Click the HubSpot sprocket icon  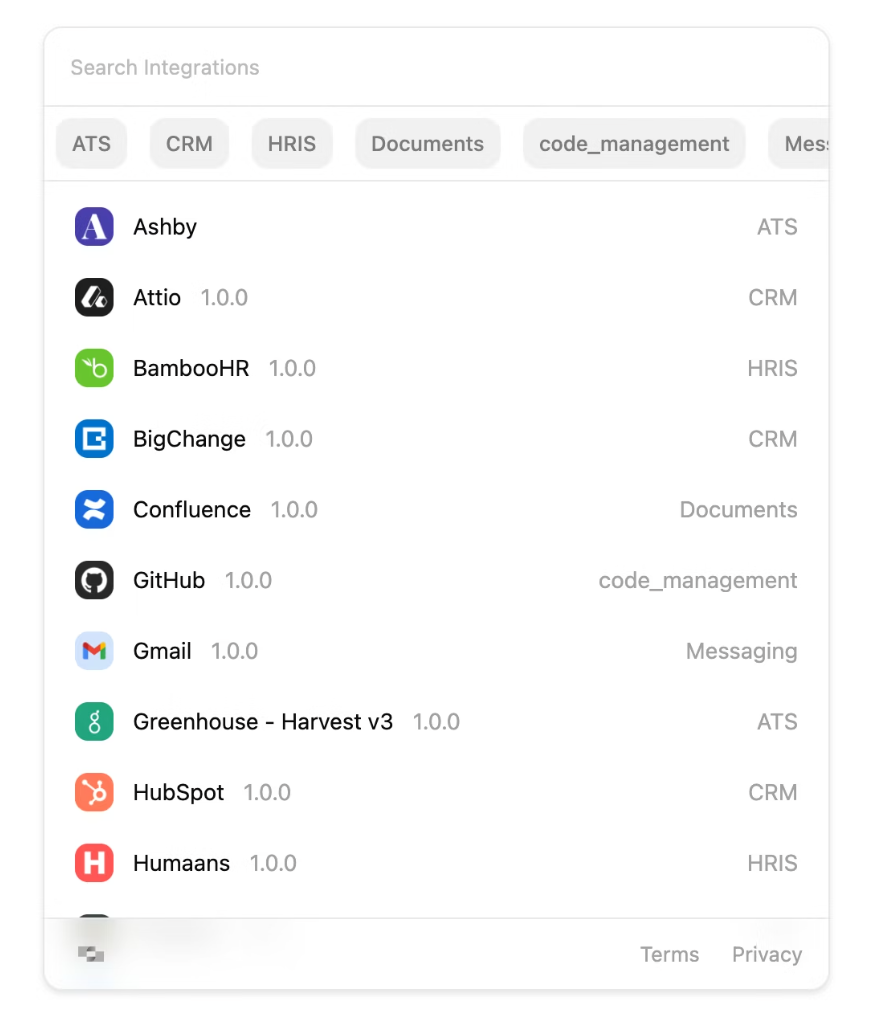[x=93, y=792]
